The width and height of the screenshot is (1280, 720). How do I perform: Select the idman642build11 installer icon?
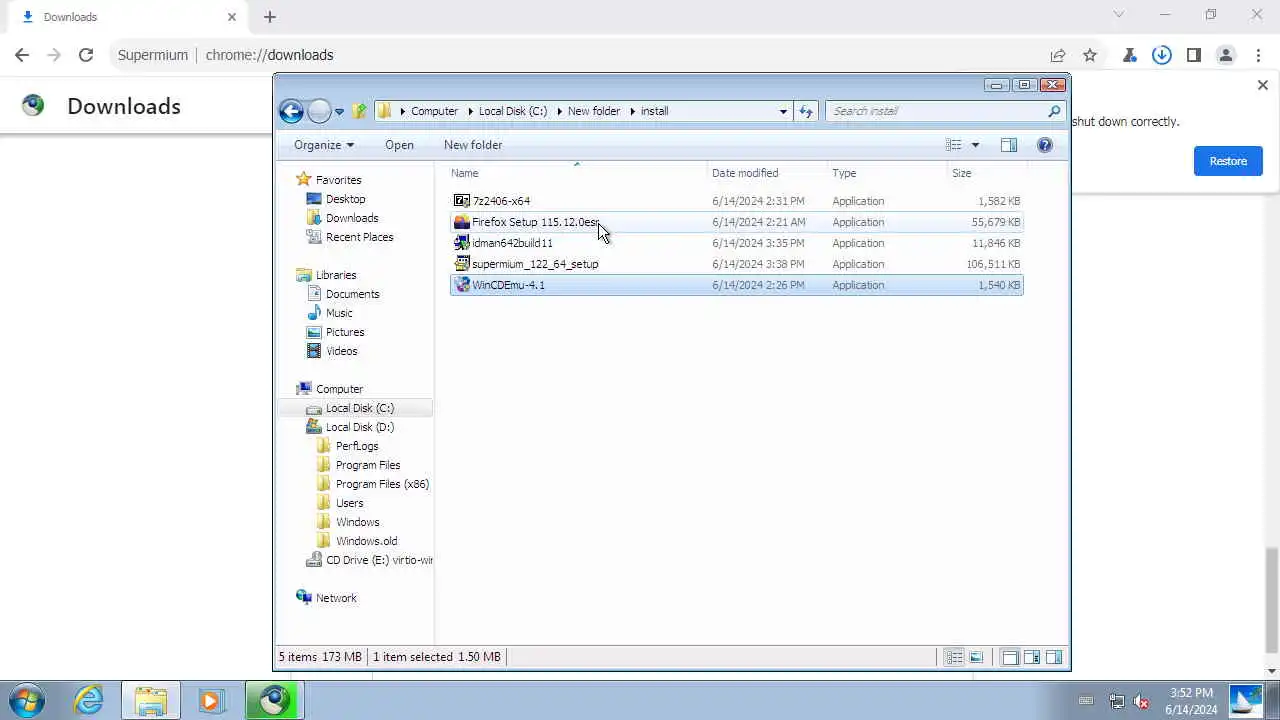[x=461, y=243]
